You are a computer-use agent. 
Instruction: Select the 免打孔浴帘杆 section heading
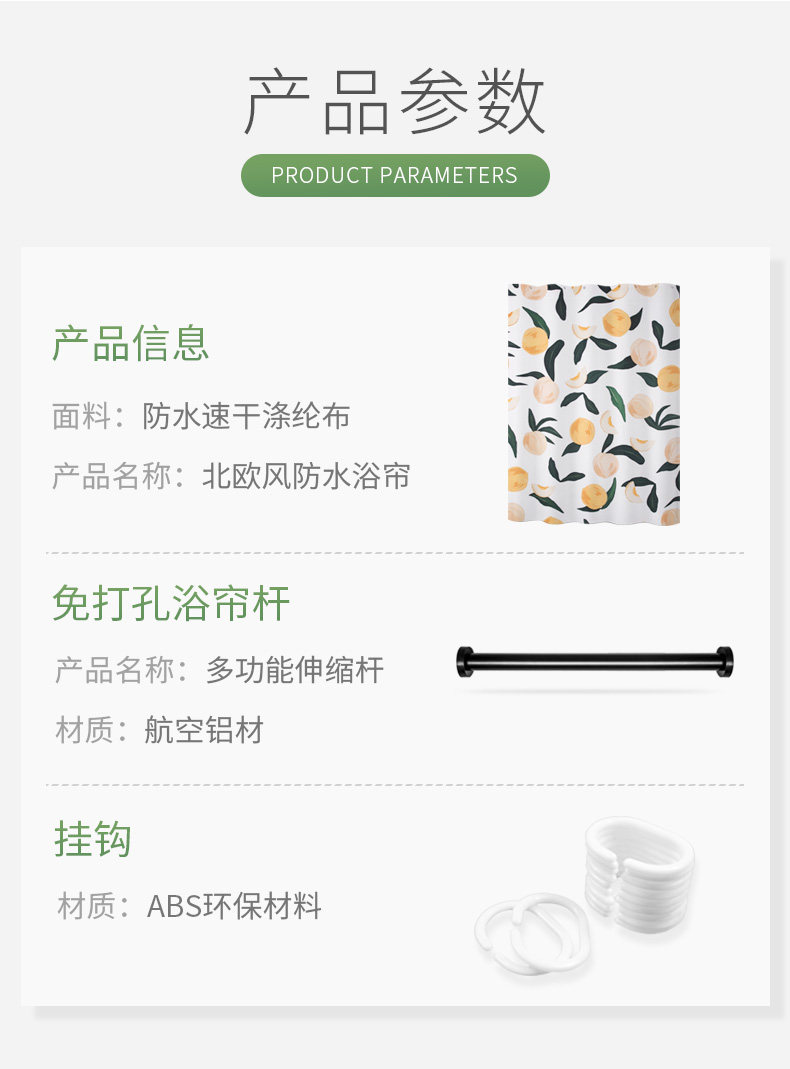click(x=171, y=603)
